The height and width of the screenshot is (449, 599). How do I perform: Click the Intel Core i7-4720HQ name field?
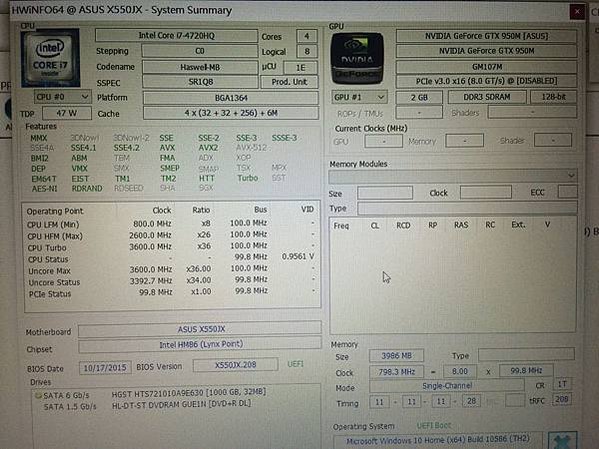(x=176, y=36)
